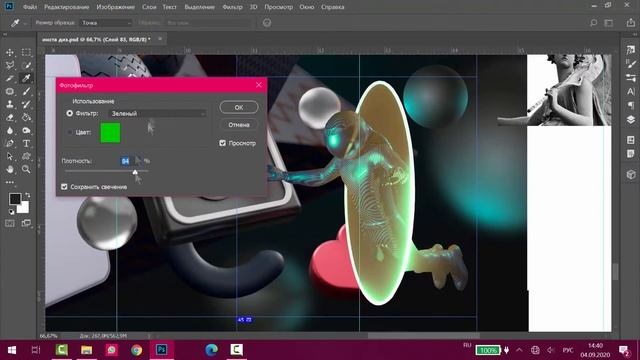The width and height of the screenshot is (640, 360).
Task: Change the screen mode icon
Action: coord(26,223)
